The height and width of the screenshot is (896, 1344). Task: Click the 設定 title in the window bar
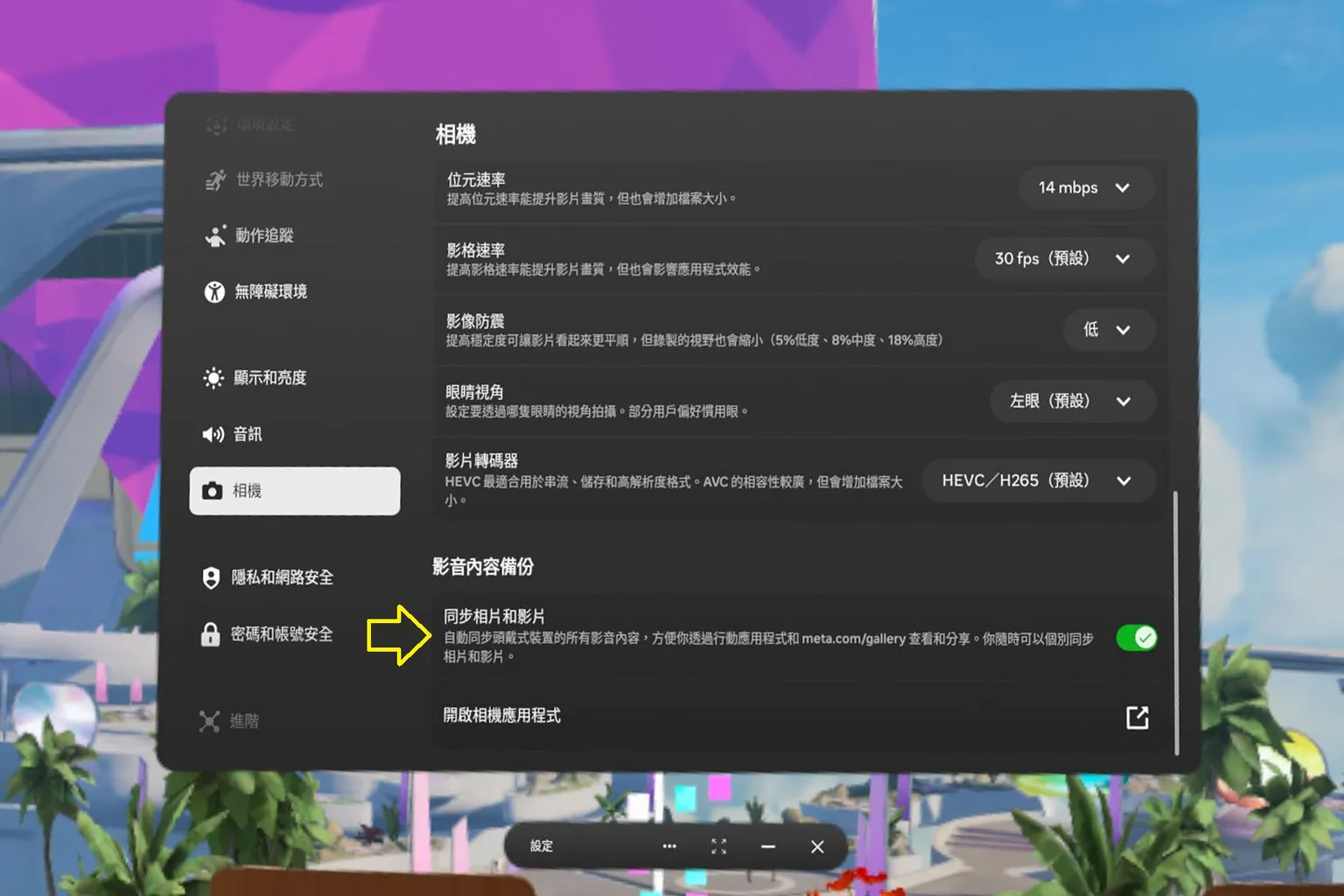pos(542,846)
